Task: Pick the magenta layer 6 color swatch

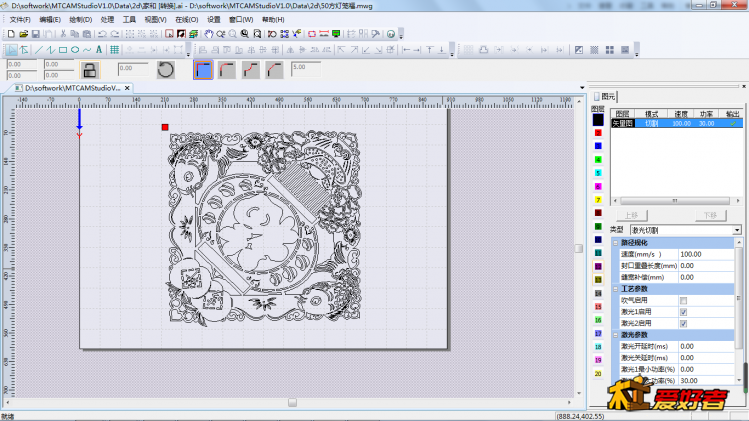Action: [x=598, y=186]
